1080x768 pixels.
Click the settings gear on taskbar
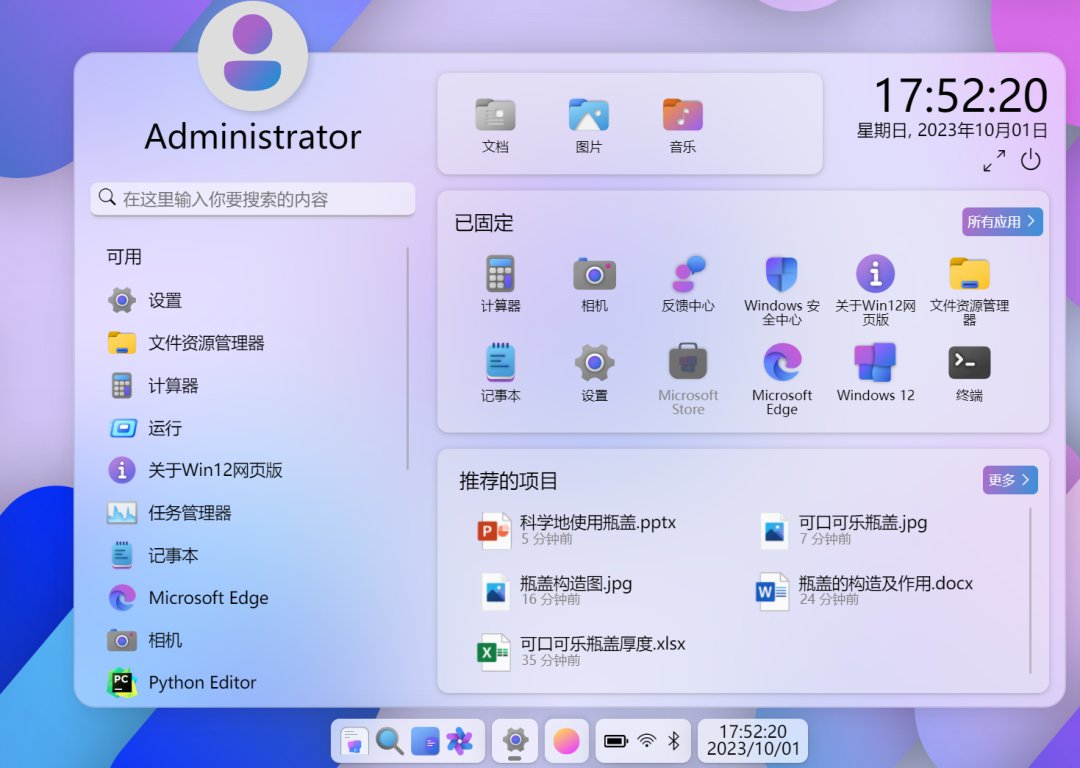[x=515, y=742]
